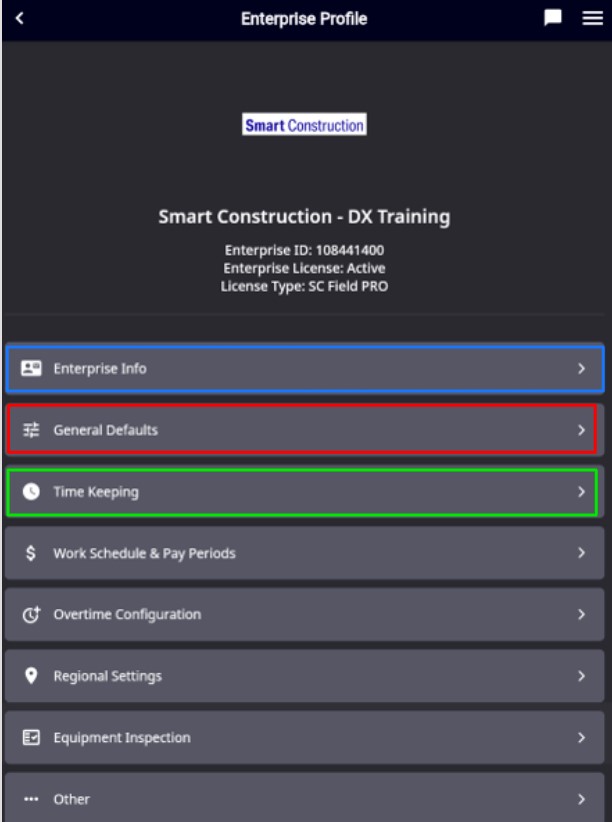The image size is (612, 822).
Task: Open the hamburger menu
Action: (x=593, y=18)
